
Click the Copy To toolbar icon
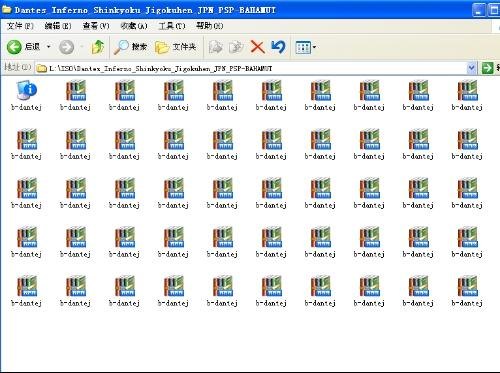(236, 47)
